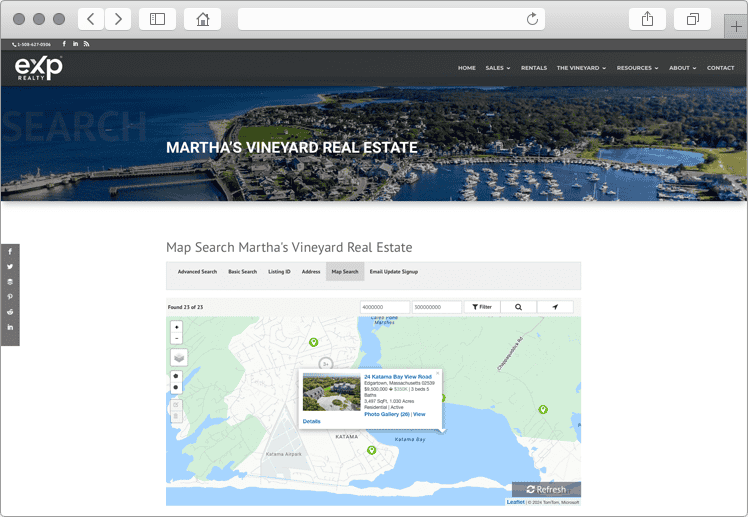Go forward using the browser forward arrow

(118, 19)
